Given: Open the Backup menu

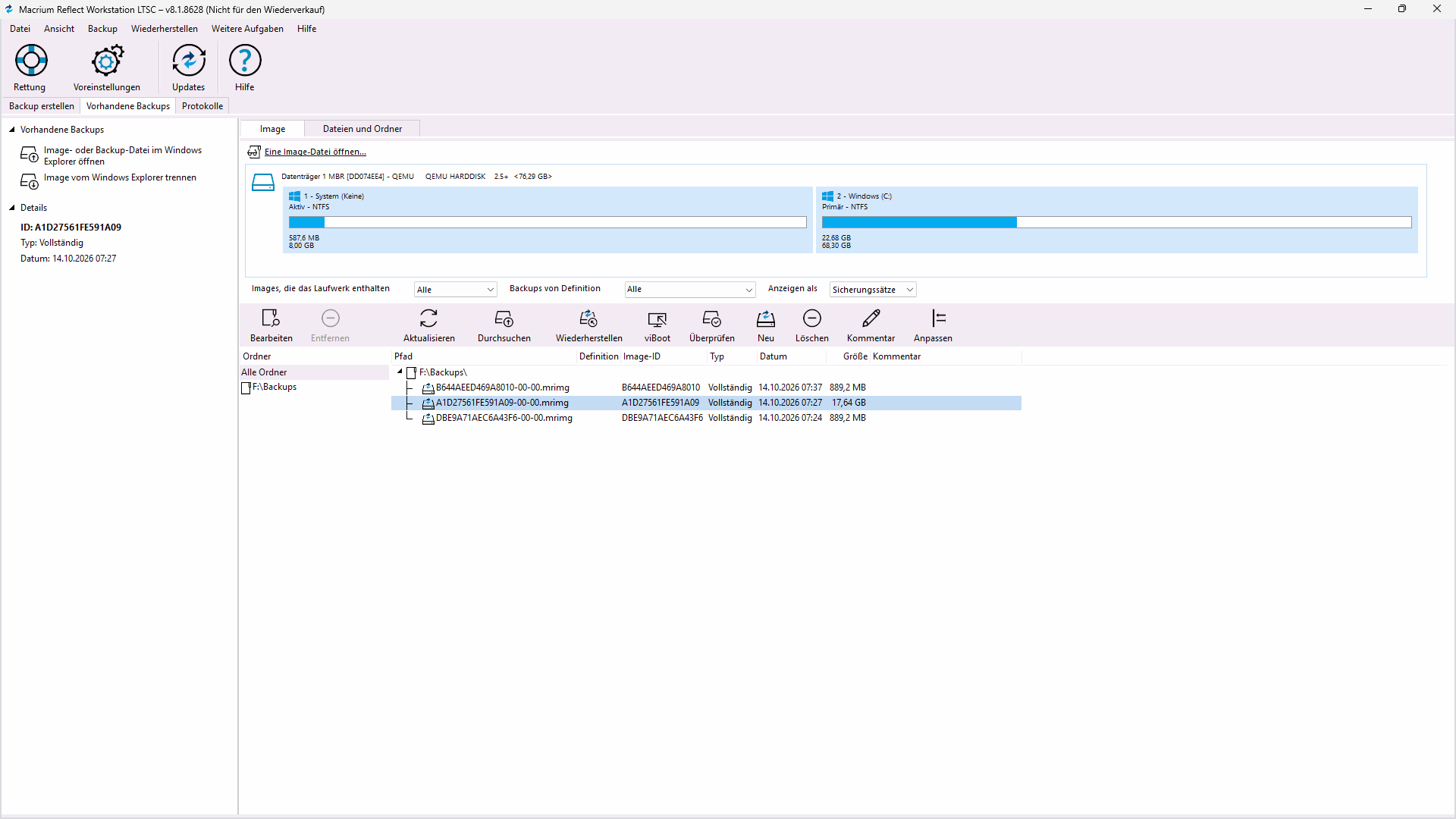Looking at the screenshot, I should click(x=102, y=29).
